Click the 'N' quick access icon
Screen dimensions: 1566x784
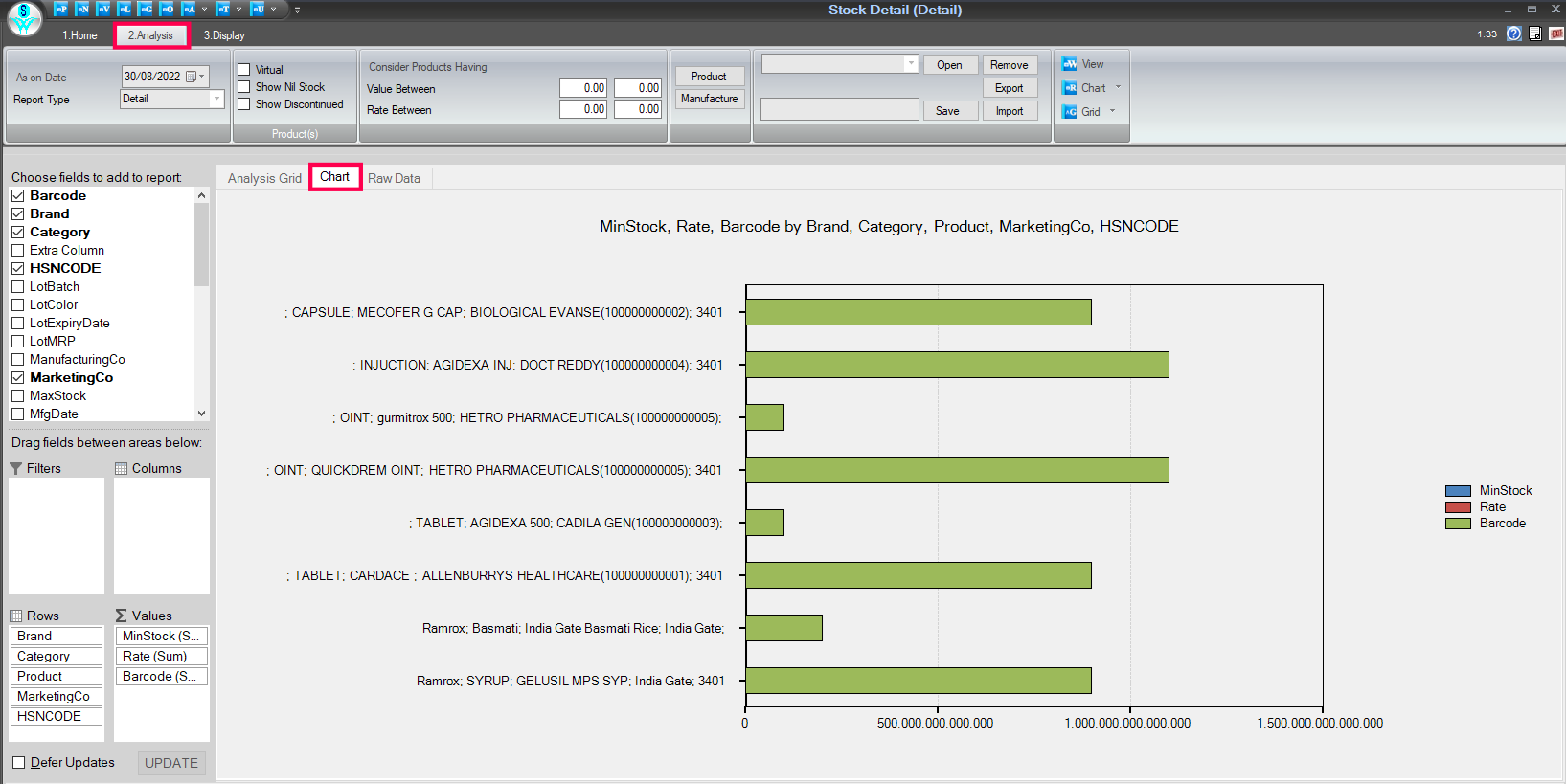82,9
